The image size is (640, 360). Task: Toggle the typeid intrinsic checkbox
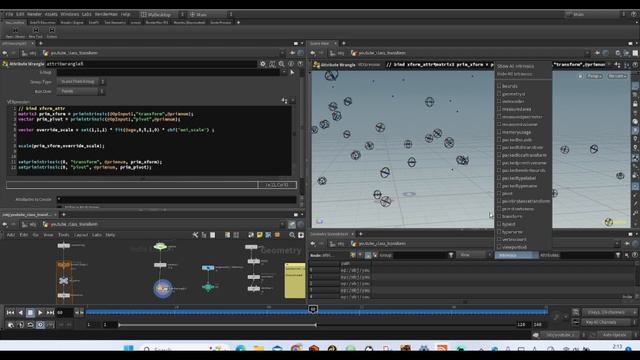499,224
